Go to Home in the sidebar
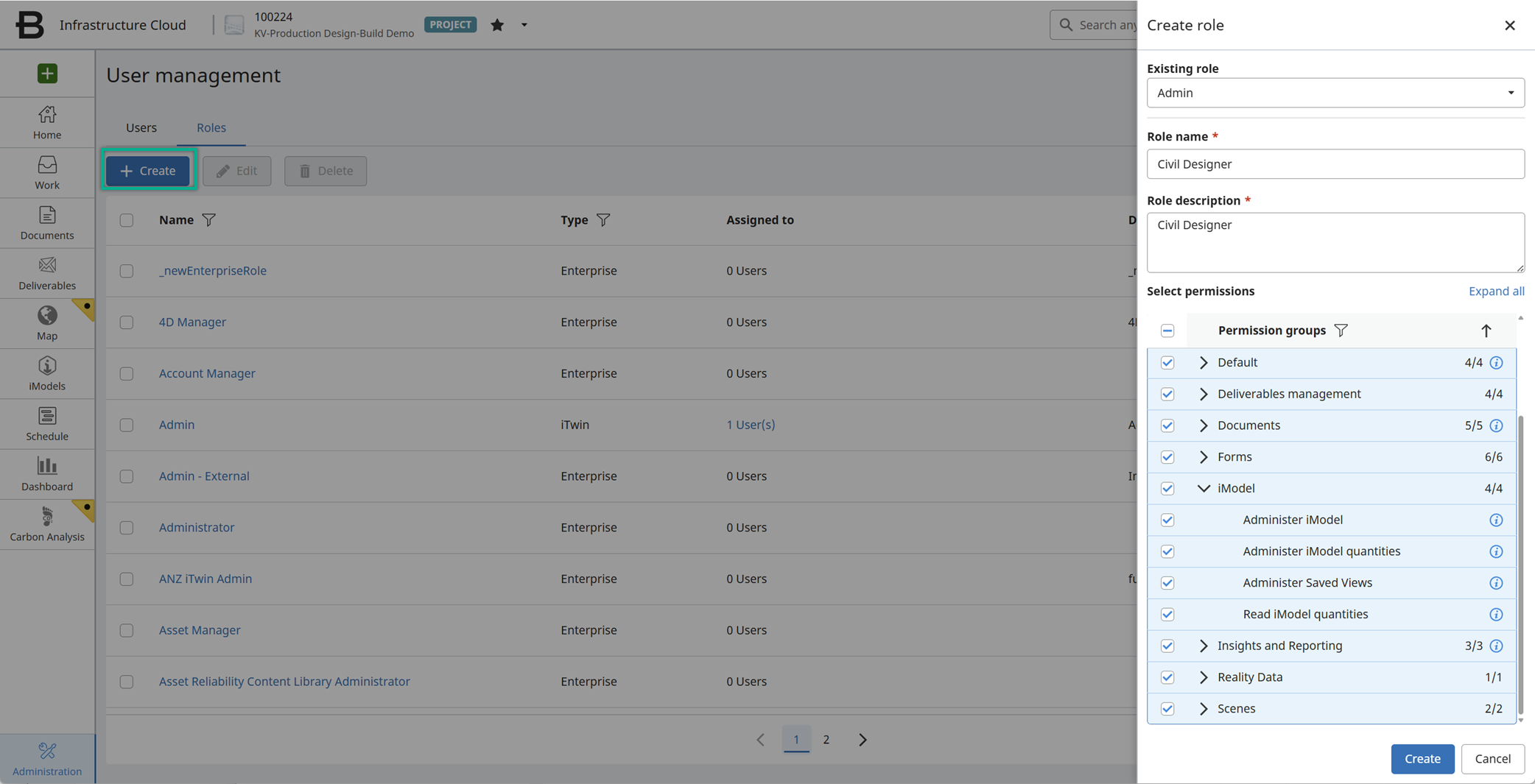Viewport: 1535px width, 784px height. click(47, 122)
